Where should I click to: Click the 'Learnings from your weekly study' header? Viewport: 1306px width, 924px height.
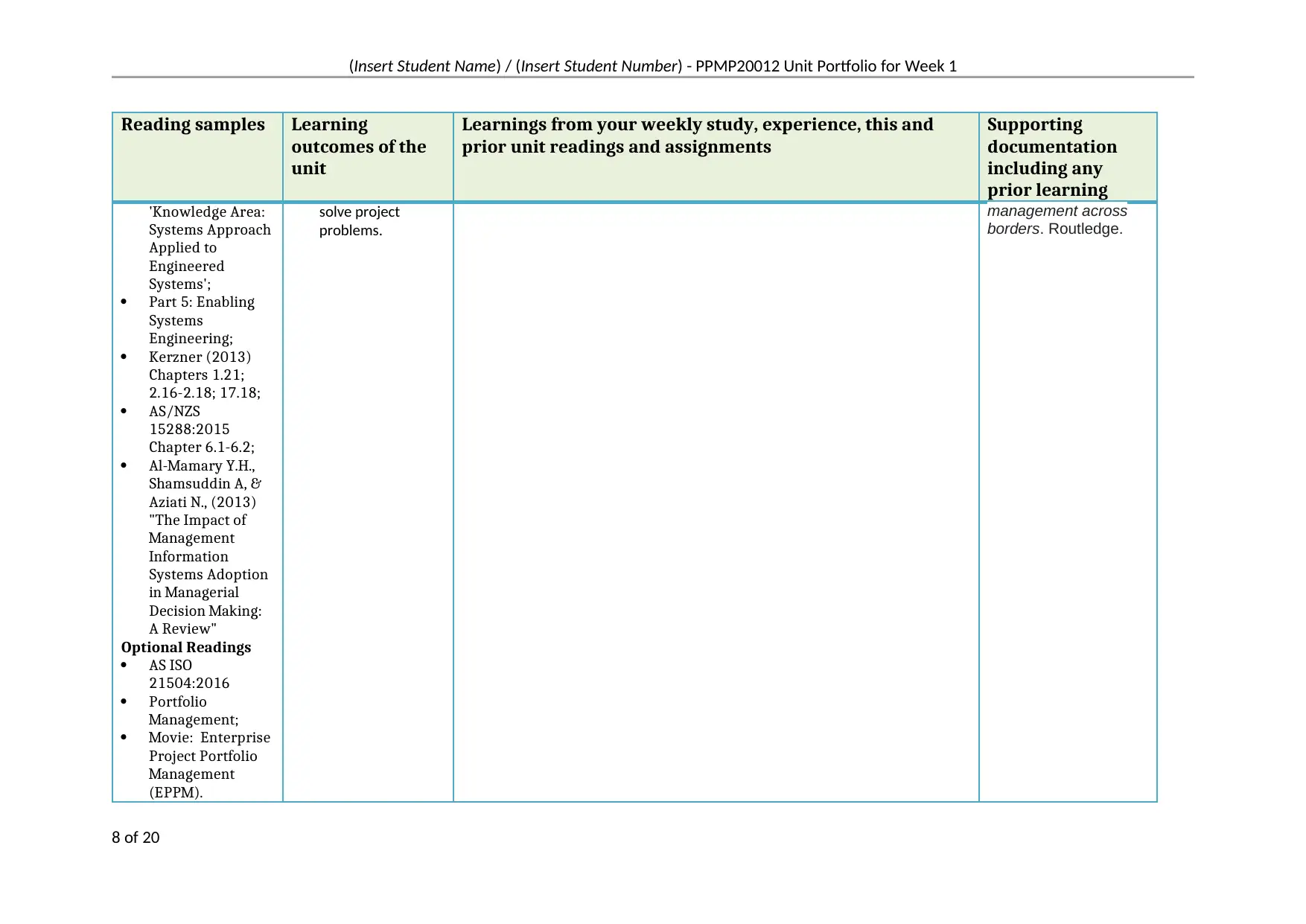(x=697, y=136)
